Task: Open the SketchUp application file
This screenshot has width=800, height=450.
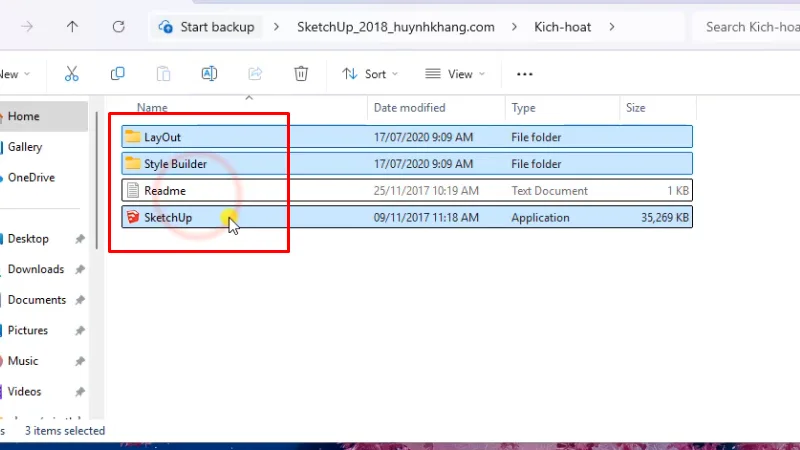Action: point(167,218)
